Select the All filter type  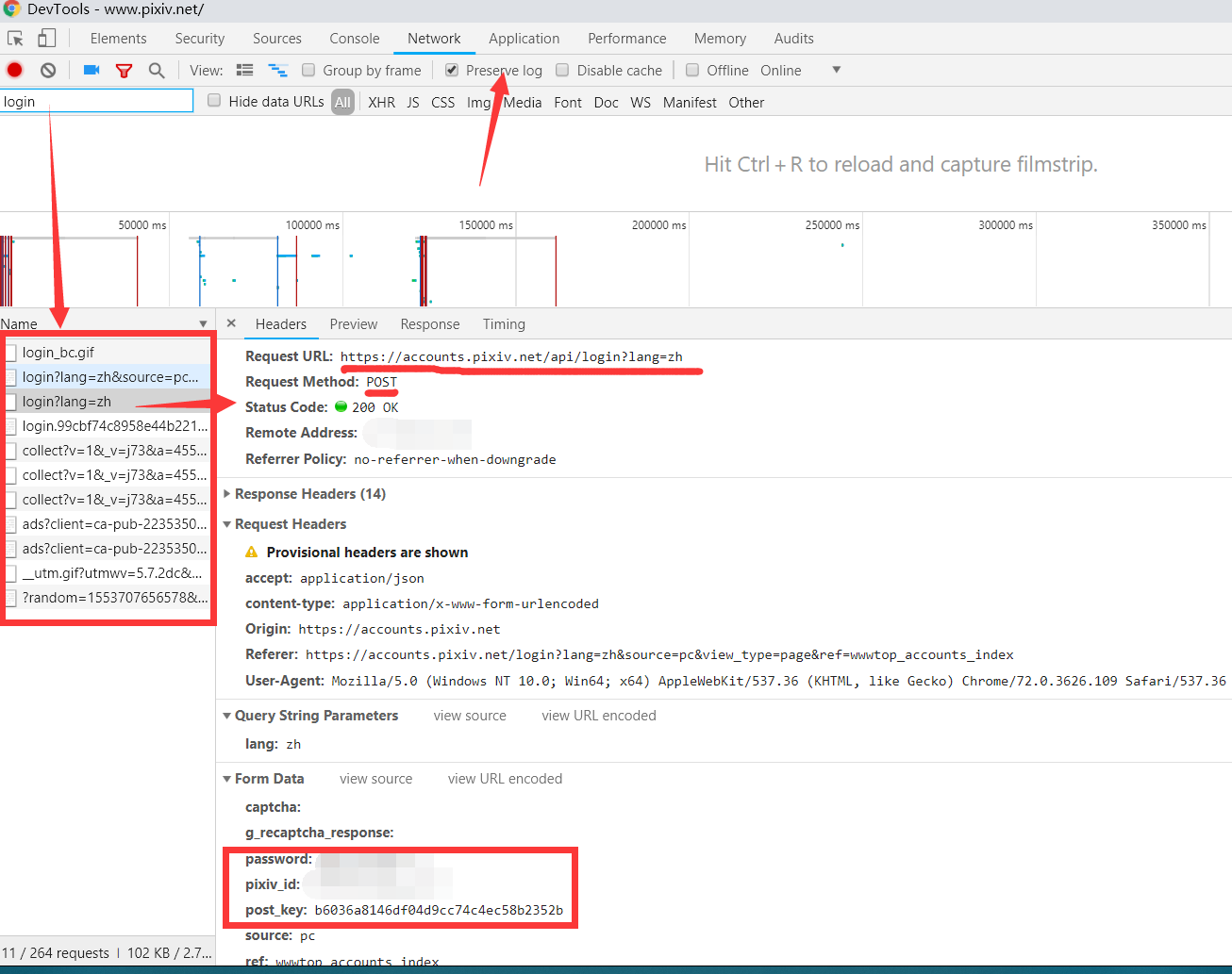(342, 102)
